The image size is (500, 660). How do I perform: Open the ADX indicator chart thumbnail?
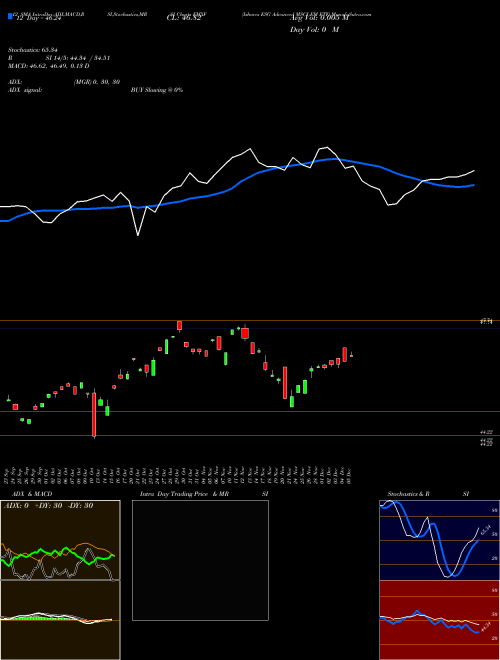pyautogui.click(x=60, y=540)
